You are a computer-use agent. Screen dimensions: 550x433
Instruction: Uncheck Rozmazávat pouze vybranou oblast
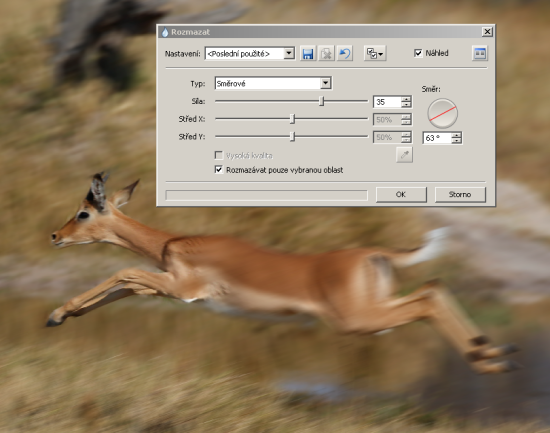point(219,170)
